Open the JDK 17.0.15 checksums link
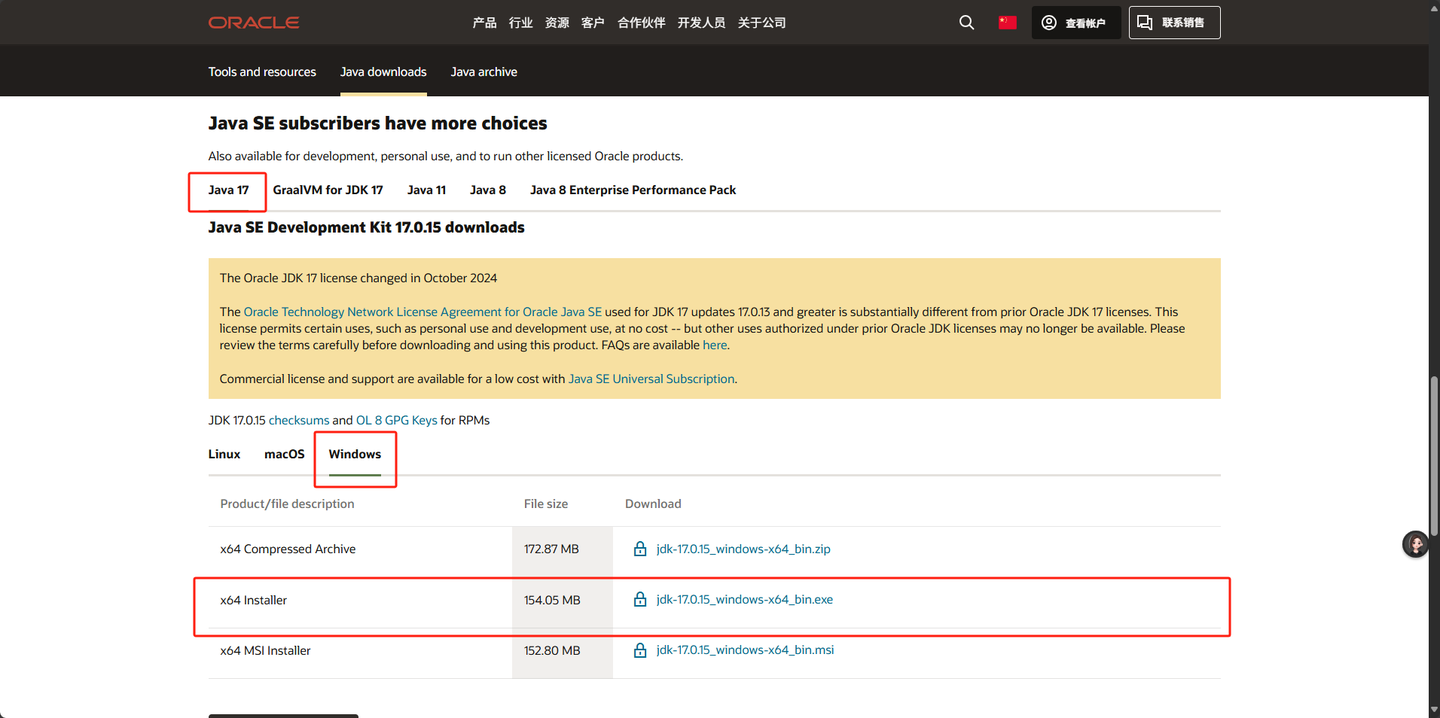This screenshot has height=718, width=1440. (x=299, y=421)
